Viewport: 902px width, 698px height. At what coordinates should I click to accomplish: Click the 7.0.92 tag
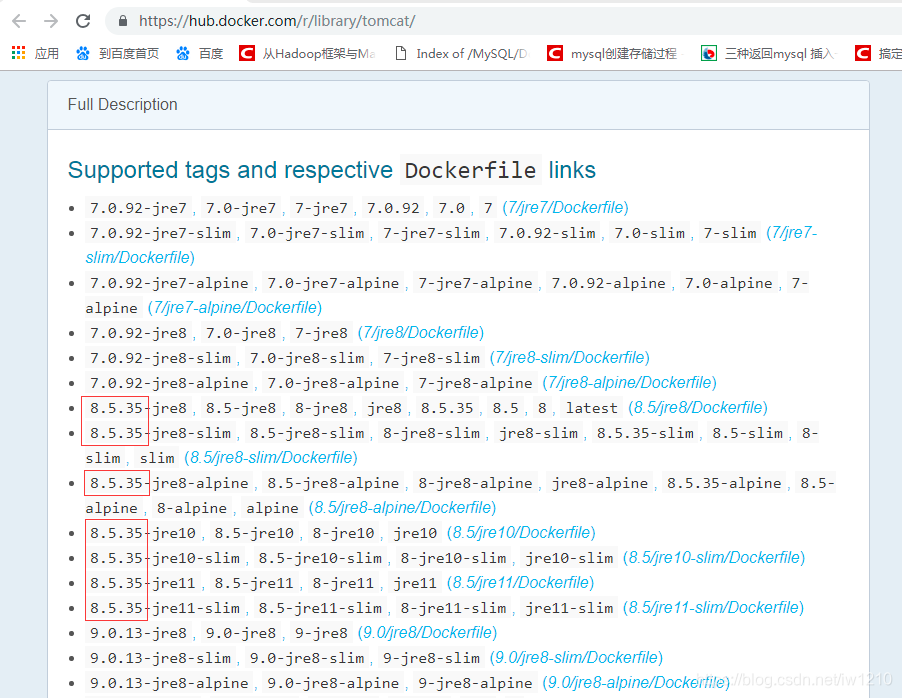(393, 208)
